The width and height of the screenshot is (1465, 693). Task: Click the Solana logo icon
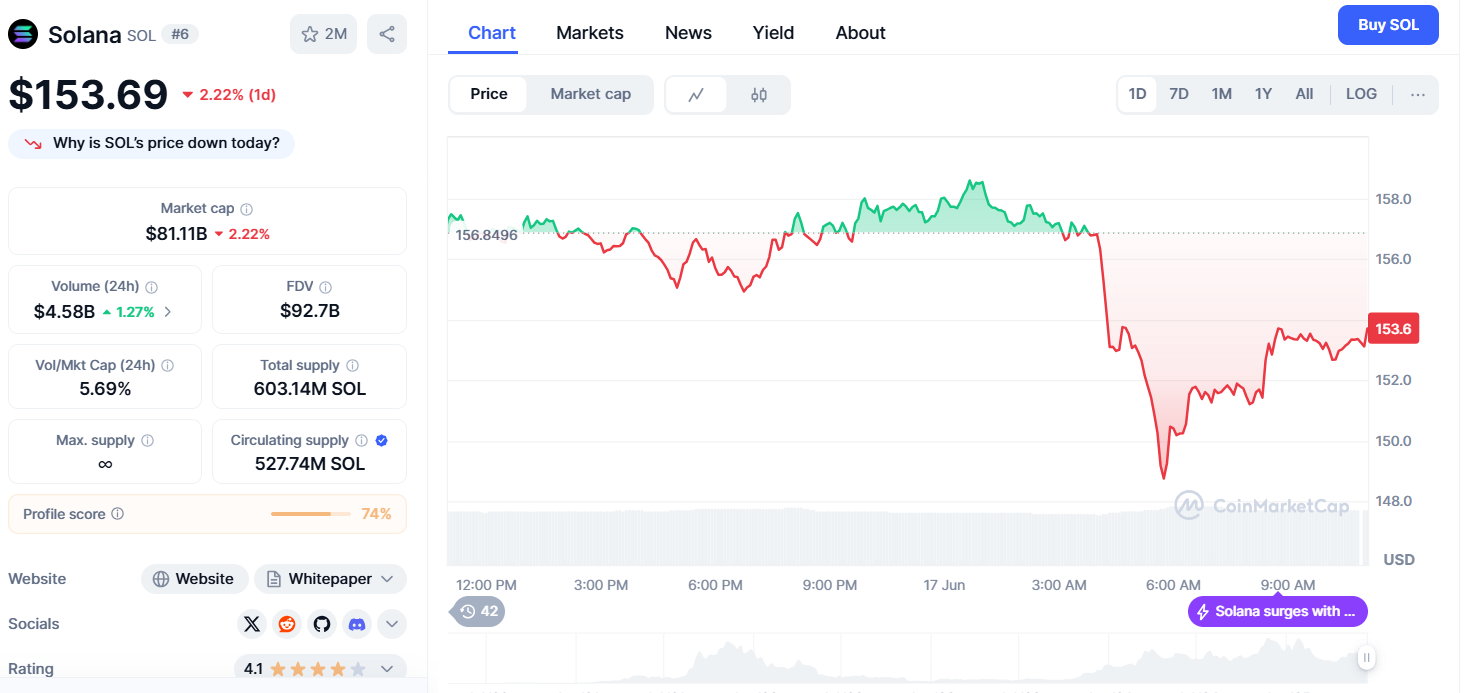point(22,34)
